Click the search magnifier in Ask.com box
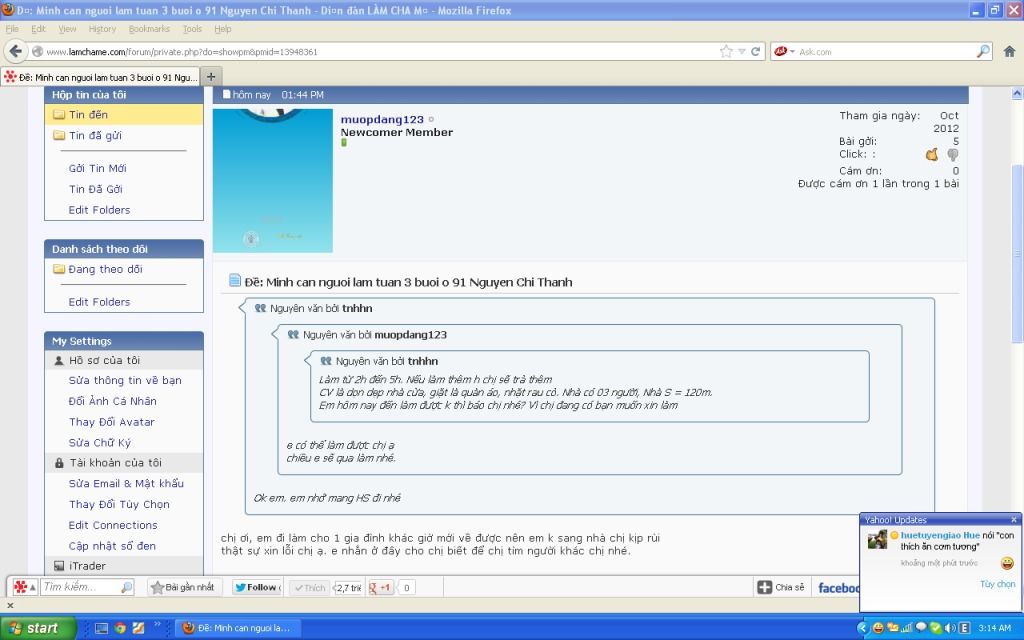This screenshot has width=1024, height=640. pyautogui.click(x=983, y=51)
